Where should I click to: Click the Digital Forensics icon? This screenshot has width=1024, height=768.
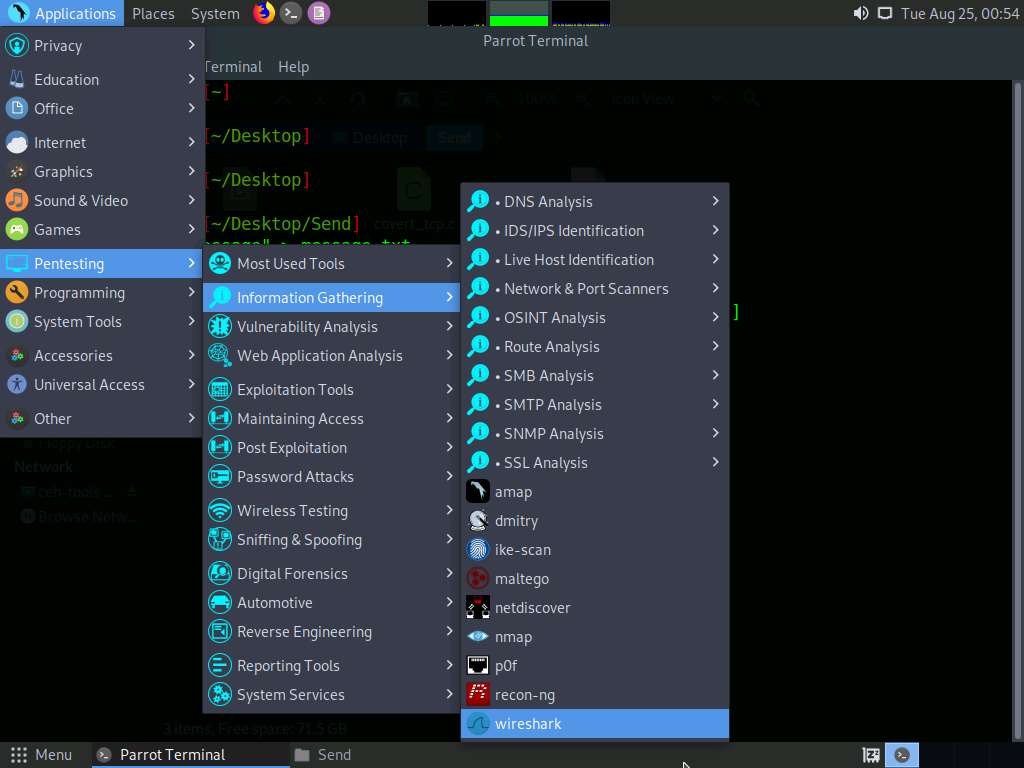220,573
